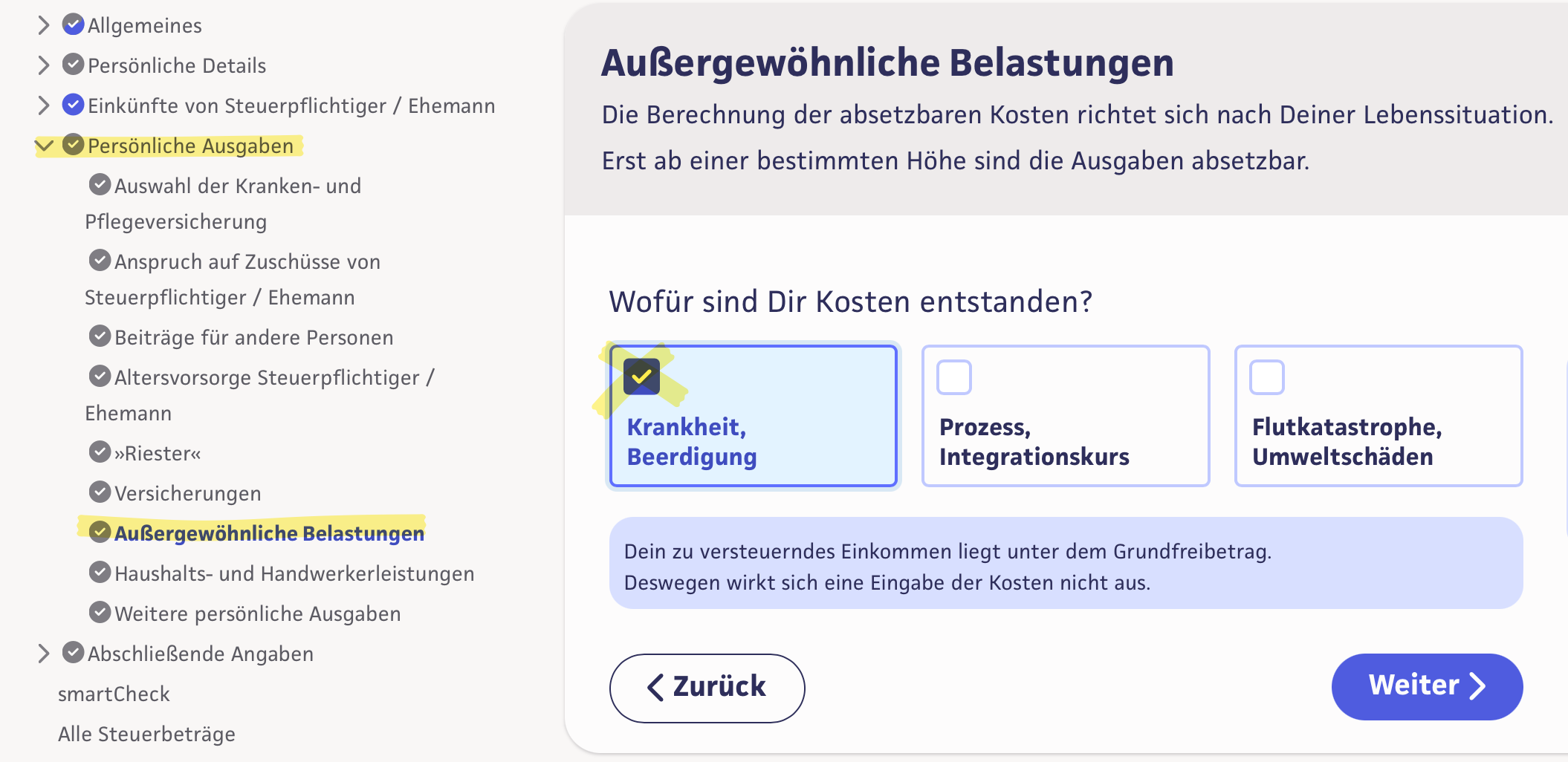
Task: Click the status icon next to Abschließende Angaben
Action: tap(73, 653)
